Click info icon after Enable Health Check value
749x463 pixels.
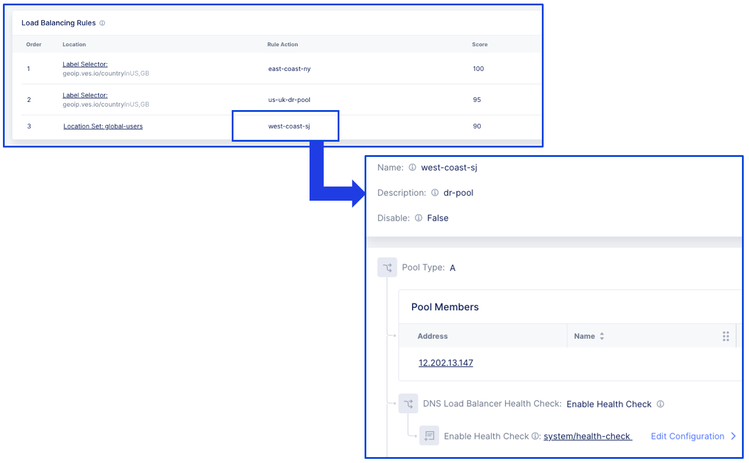(660, 404)
